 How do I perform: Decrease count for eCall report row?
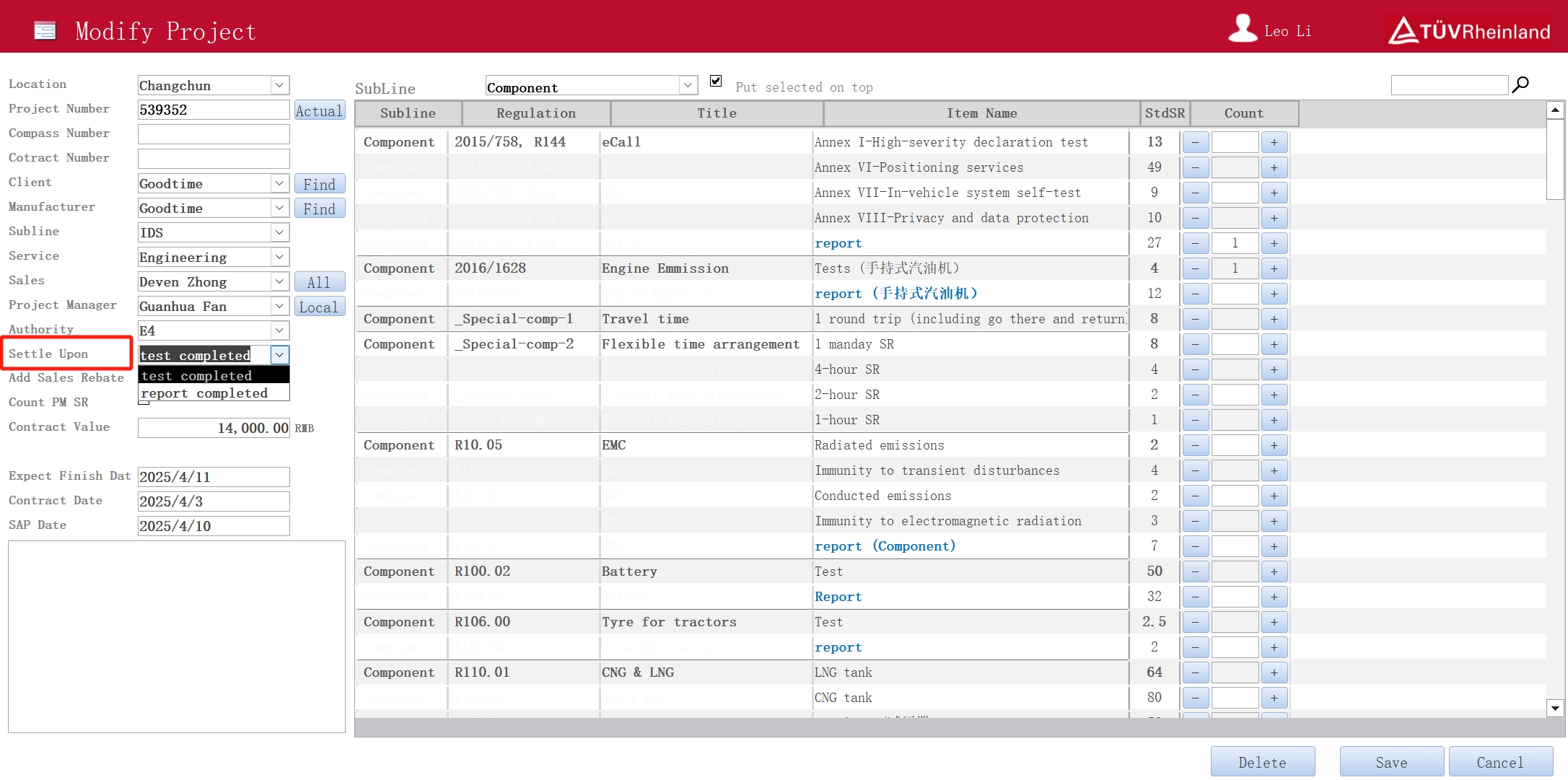coord(1196,243)
